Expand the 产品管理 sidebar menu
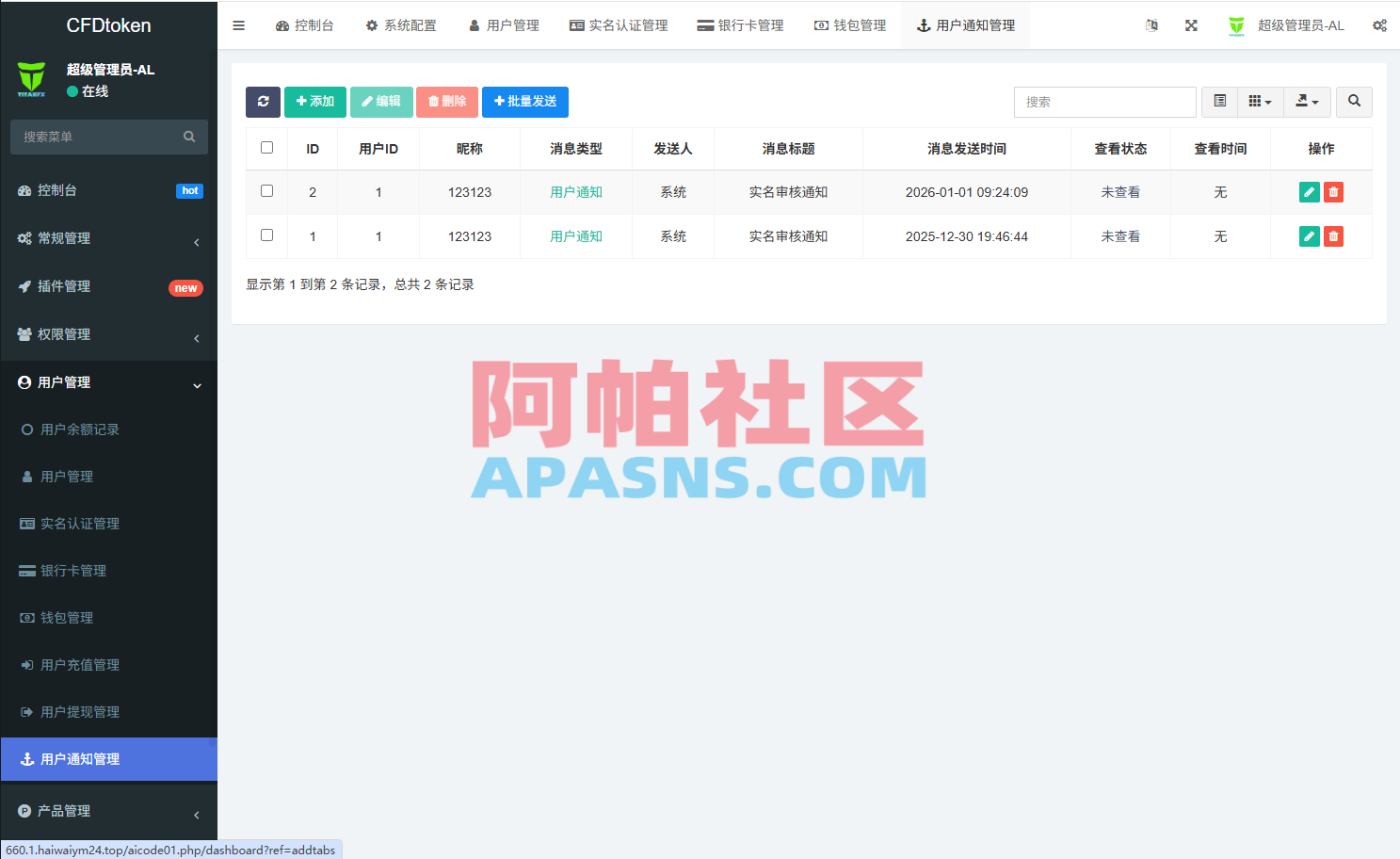Viewport: 1400px width, 859px height. coord(109,812)
